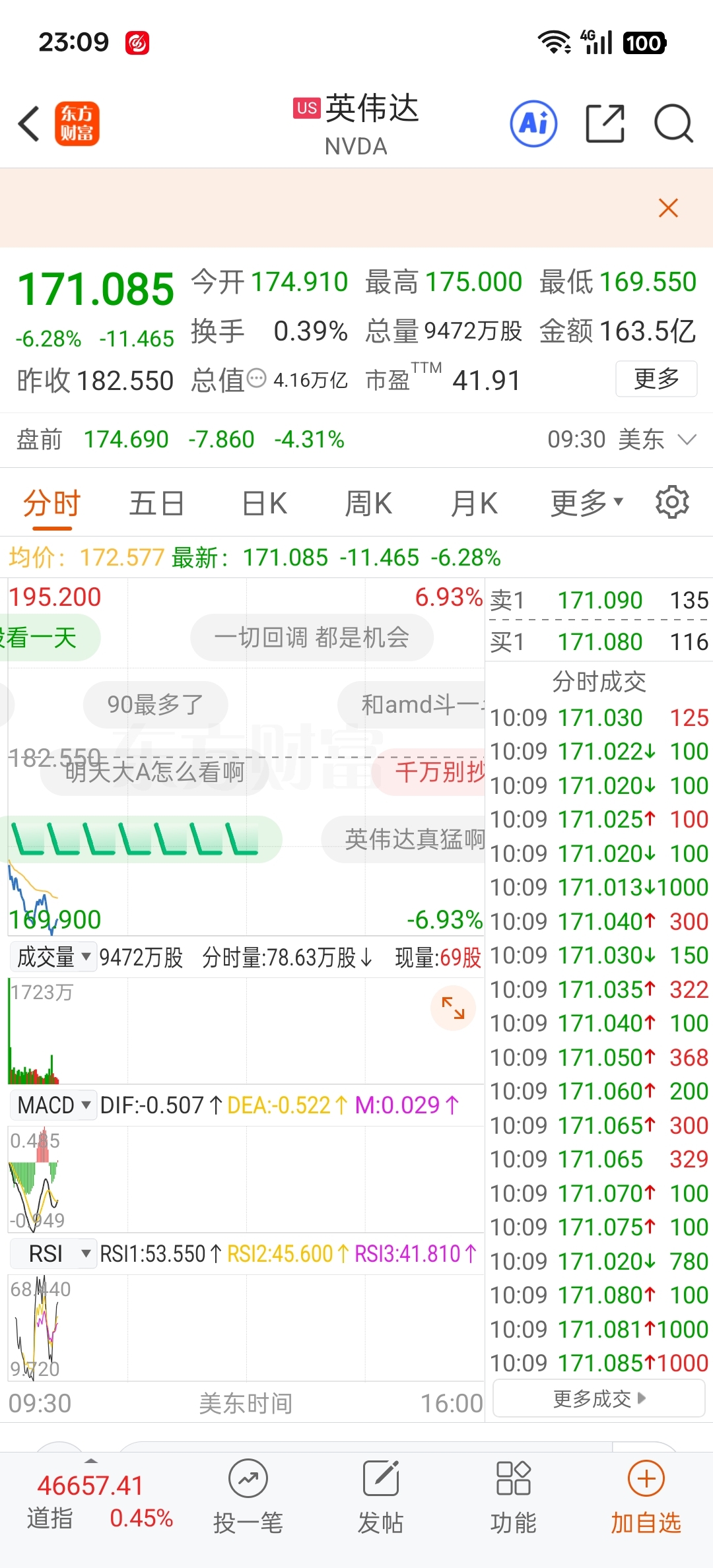Screen dimensions: 713x1568
Task: Tap the intraday price line chart
Action: (x=246, y=757)
